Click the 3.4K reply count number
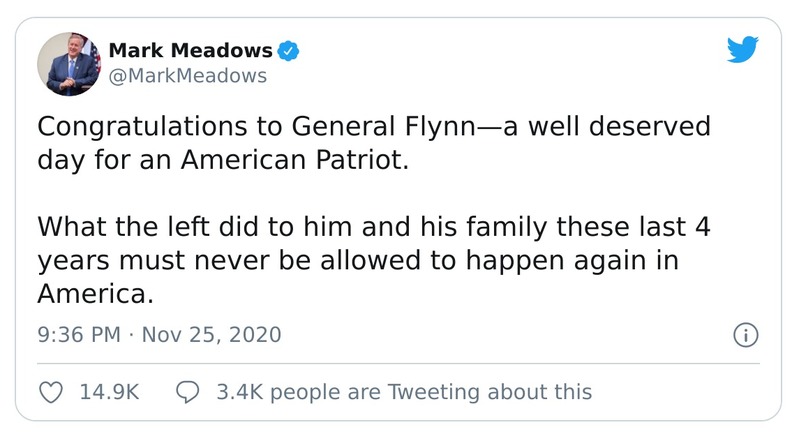Image resolution: width=799 pixels, height=441 pixels. pos(239,392)
